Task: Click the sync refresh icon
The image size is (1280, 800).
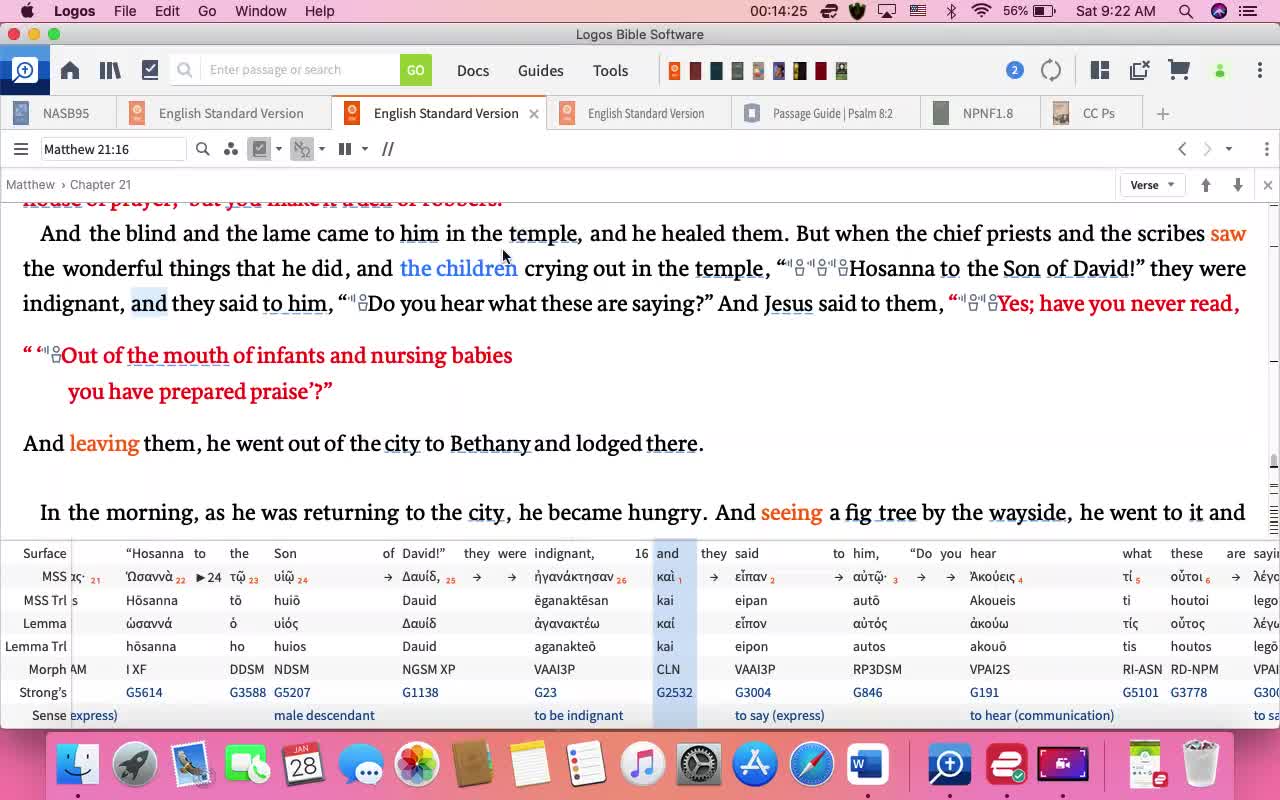Action: click(x=1051, y=70)
